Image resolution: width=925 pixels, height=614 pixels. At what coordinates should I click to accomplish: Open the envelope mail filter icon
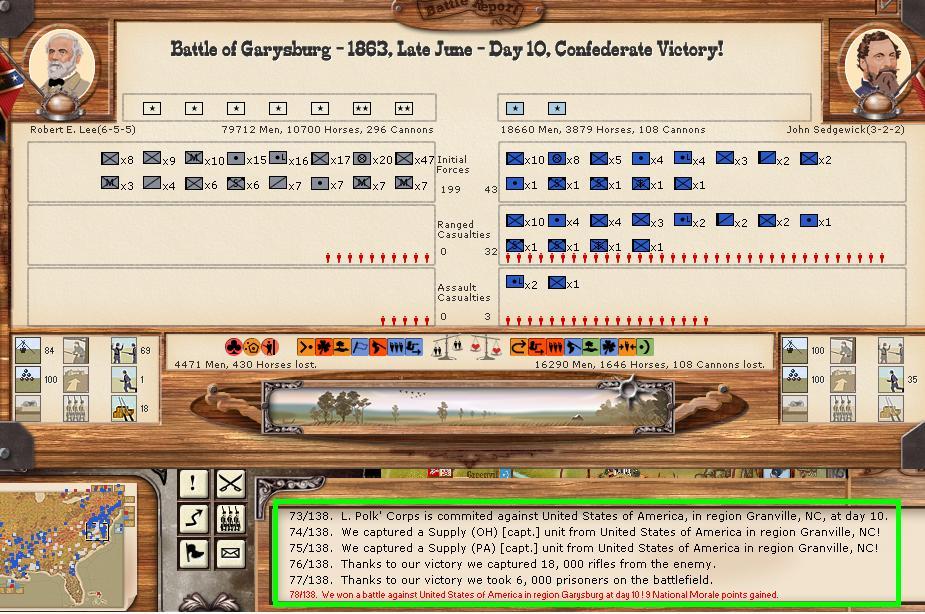231,552
